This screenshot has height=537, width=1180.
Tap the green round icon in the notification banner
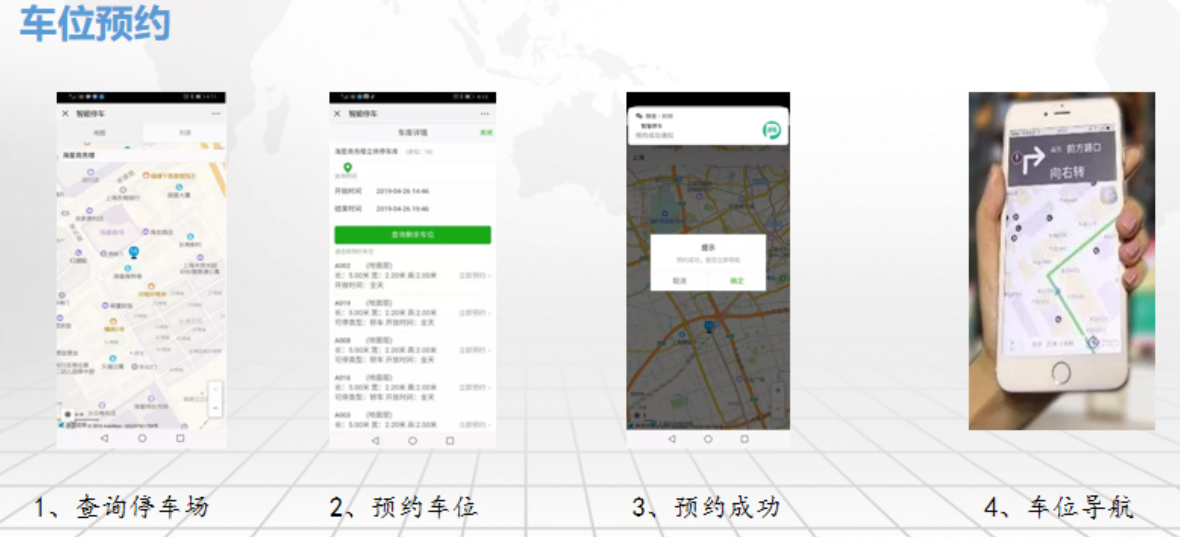tap(771, 129)
